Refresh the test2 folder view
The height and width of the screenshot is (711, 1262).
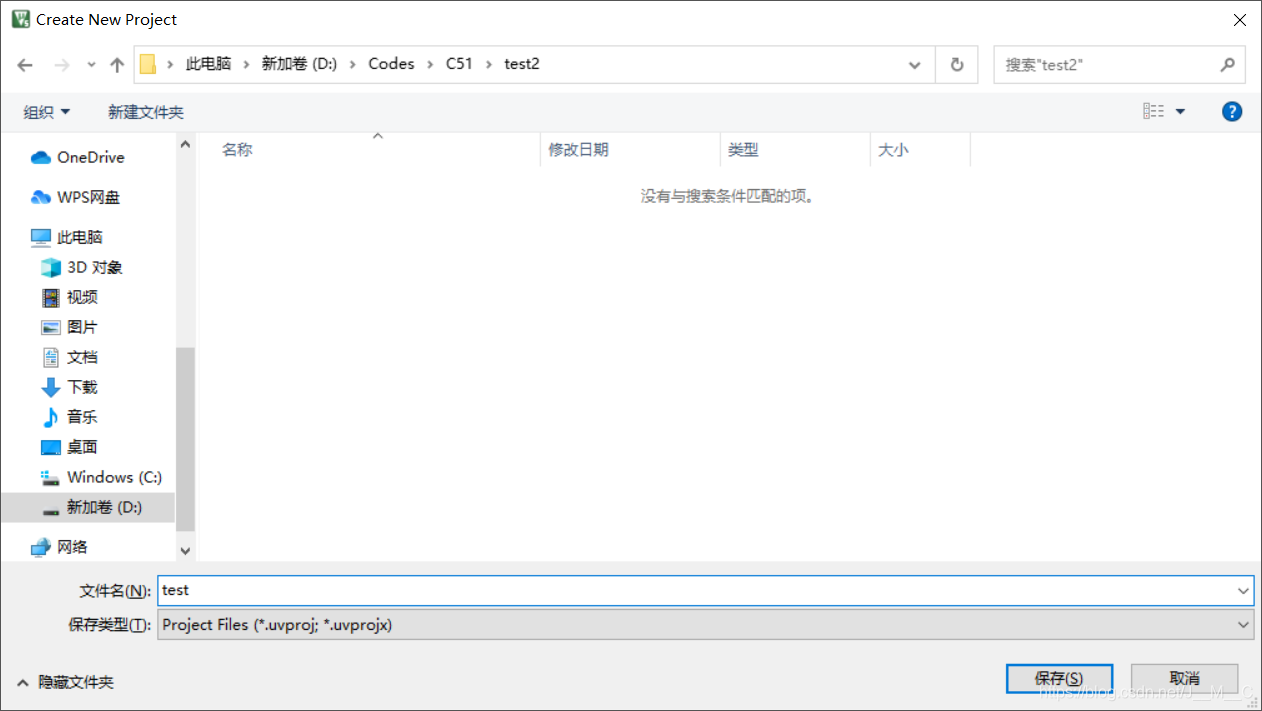pyautogui.click(x=957, y=65)
